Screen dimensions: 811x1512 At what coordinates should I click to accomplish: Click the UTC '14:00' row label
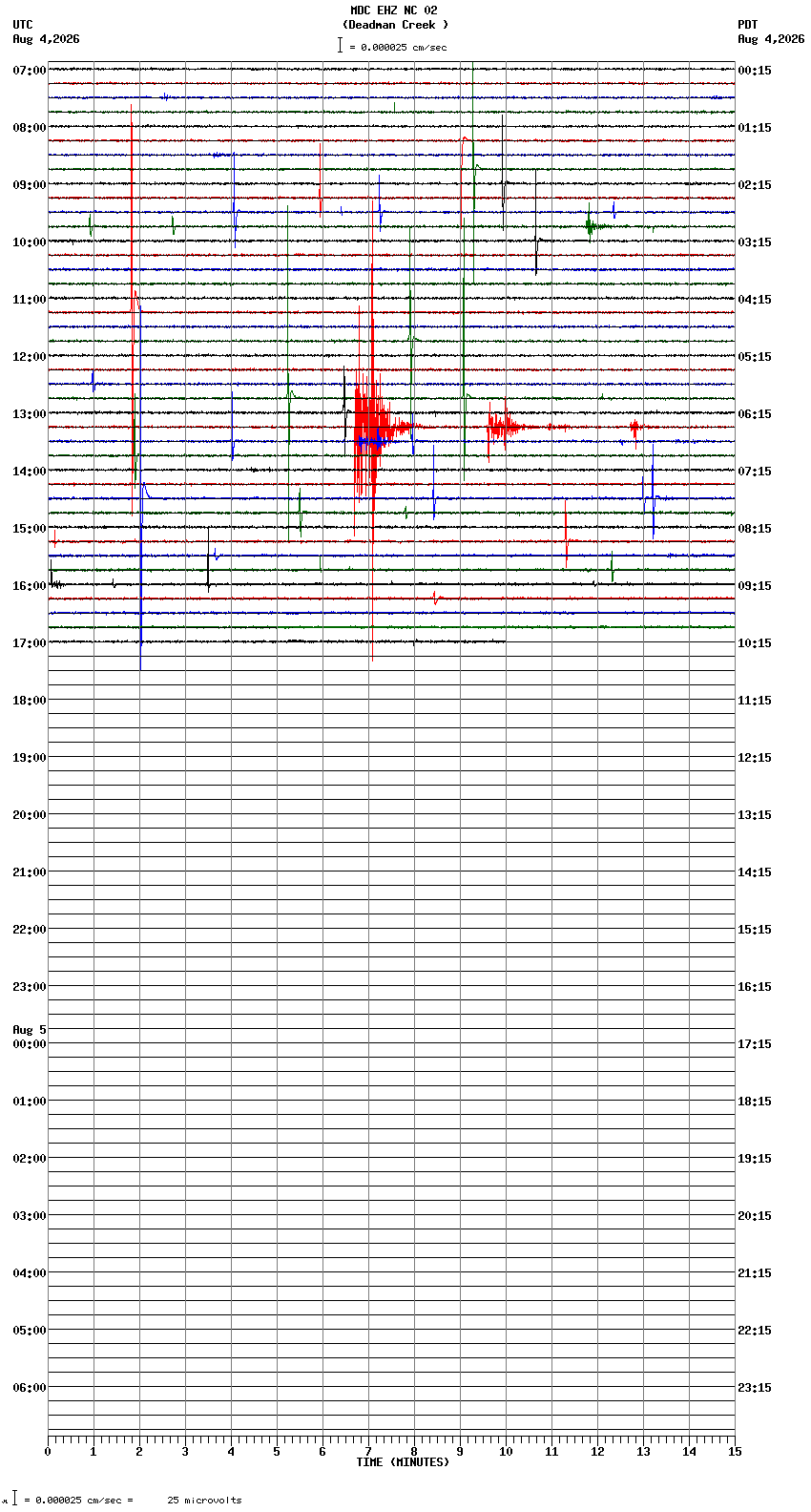pos(30,472)
